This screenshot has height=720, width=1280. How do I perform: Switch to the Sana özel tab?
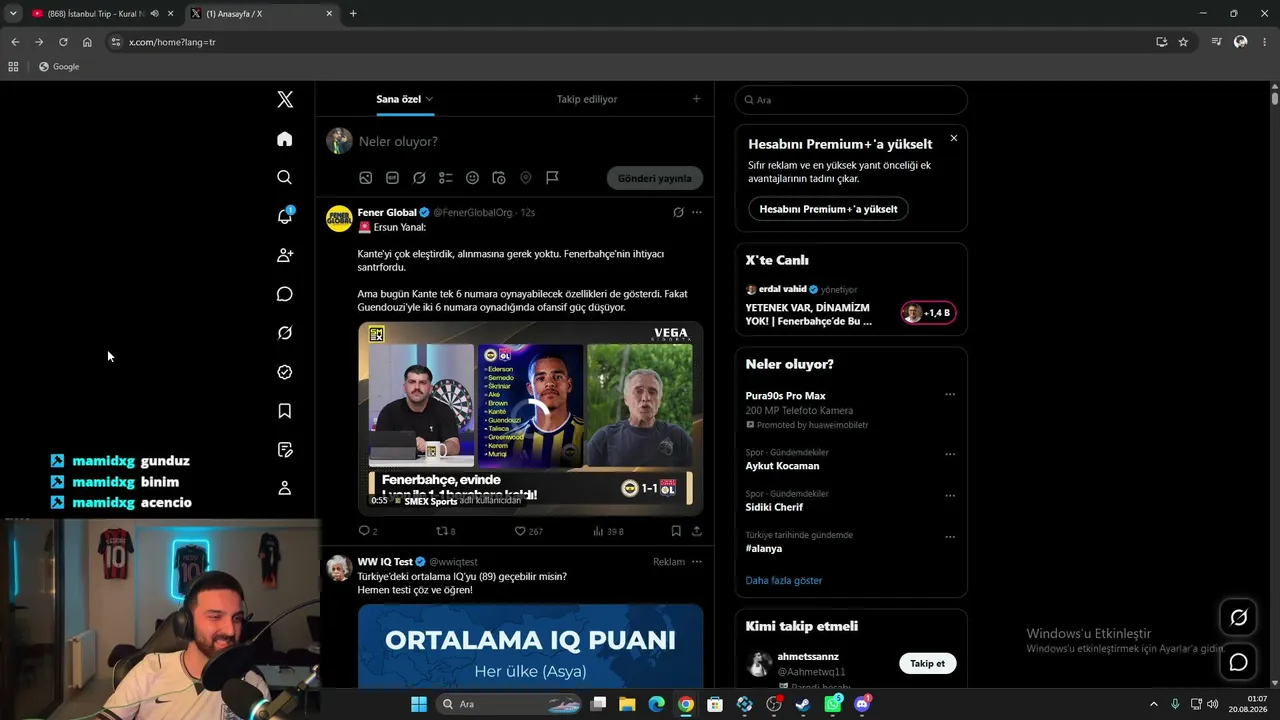tap(405, 99)
